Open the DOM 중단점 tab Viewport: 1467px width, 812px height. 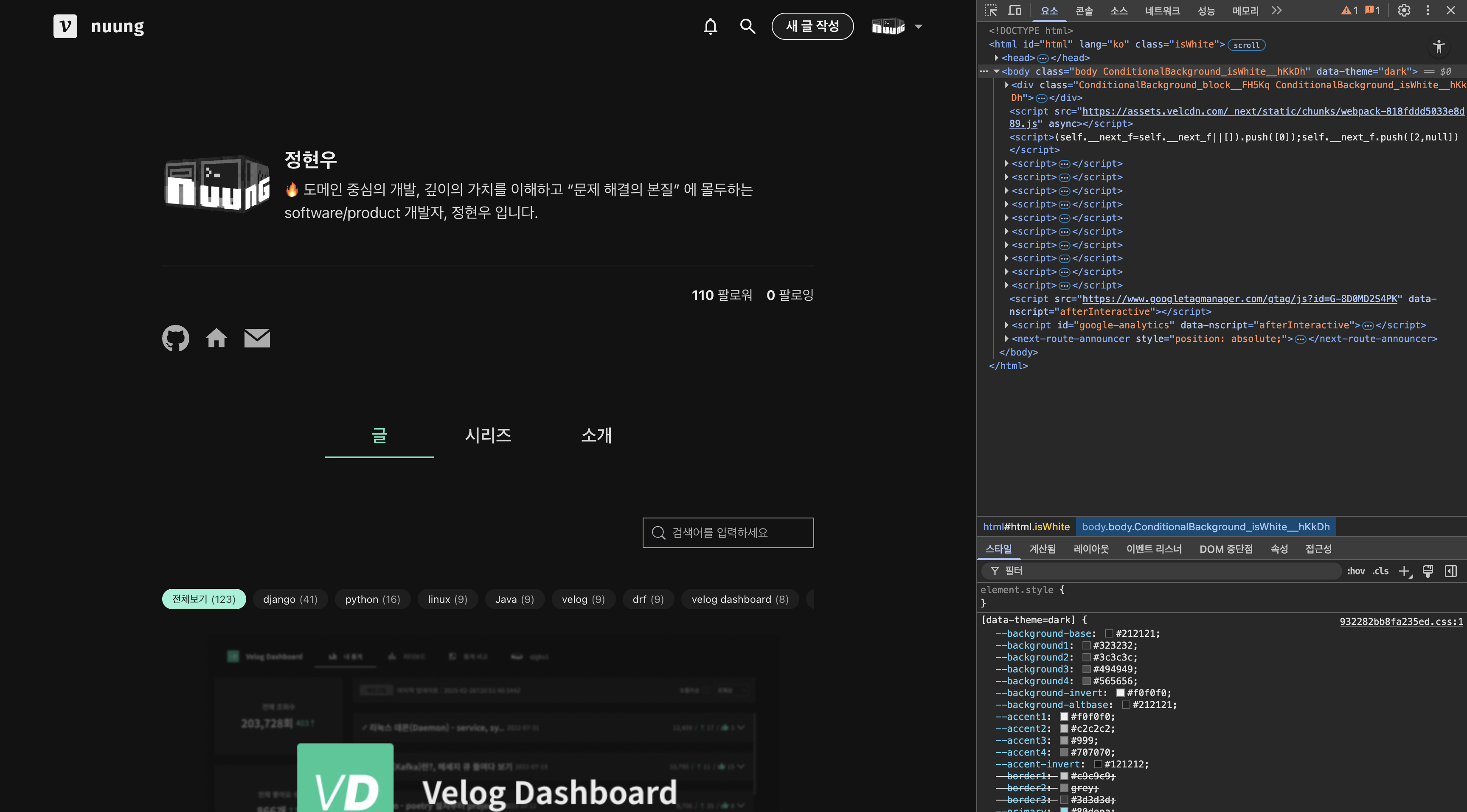click(x=1226, y=549)
